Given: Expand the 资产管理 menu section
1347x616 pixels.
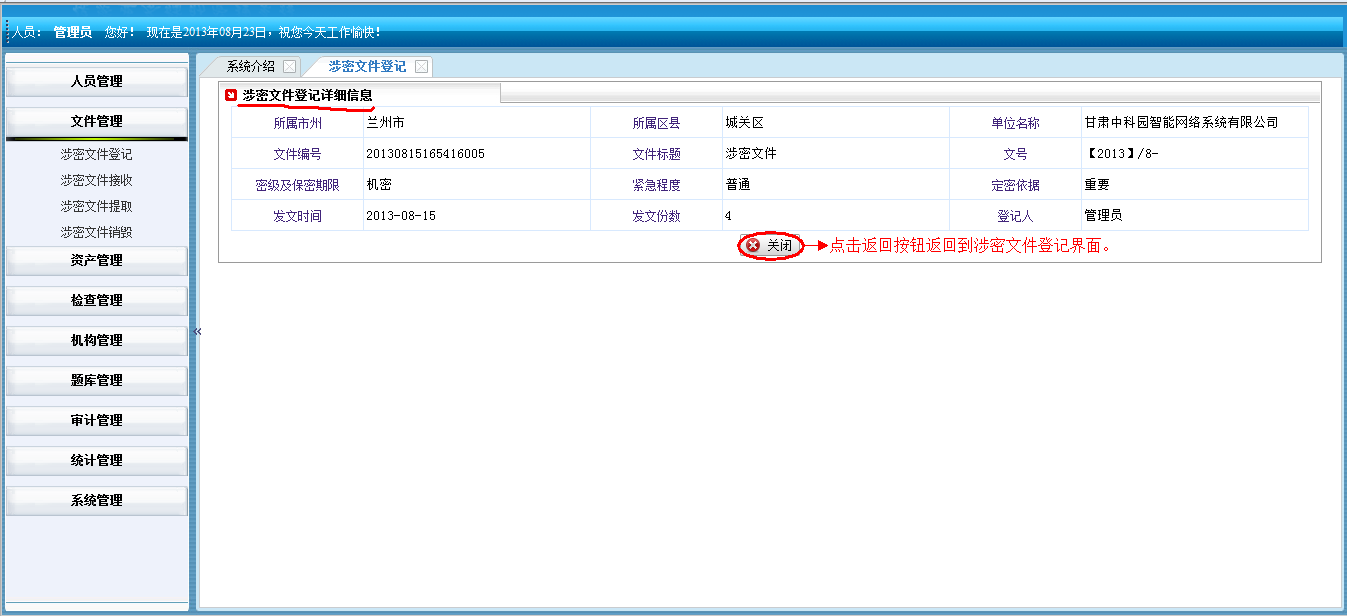Looking at the screenshot, I should click(97, 261).
